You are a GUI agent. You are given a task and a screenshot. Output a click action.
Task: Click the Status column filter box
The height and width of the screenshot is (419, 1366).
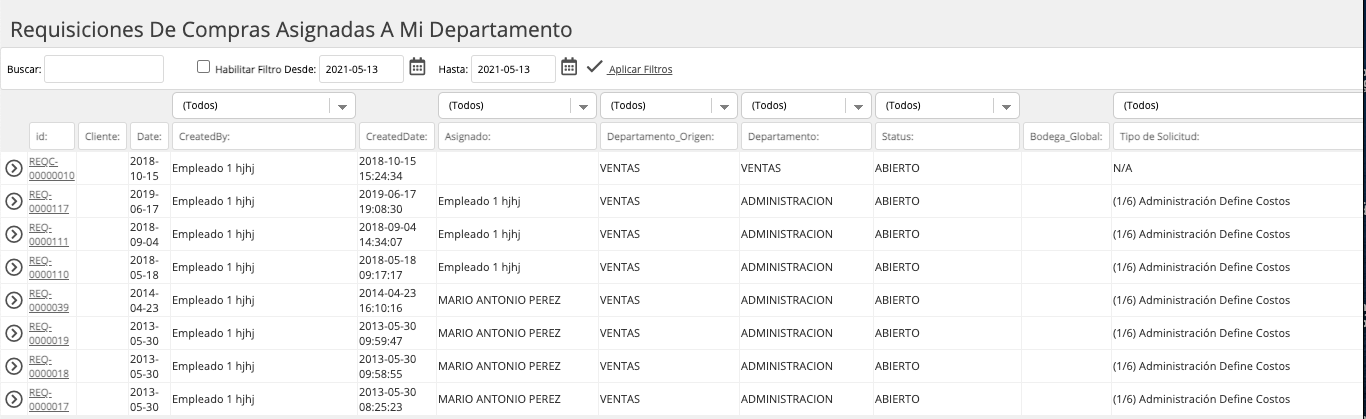(x=947, y=136)
